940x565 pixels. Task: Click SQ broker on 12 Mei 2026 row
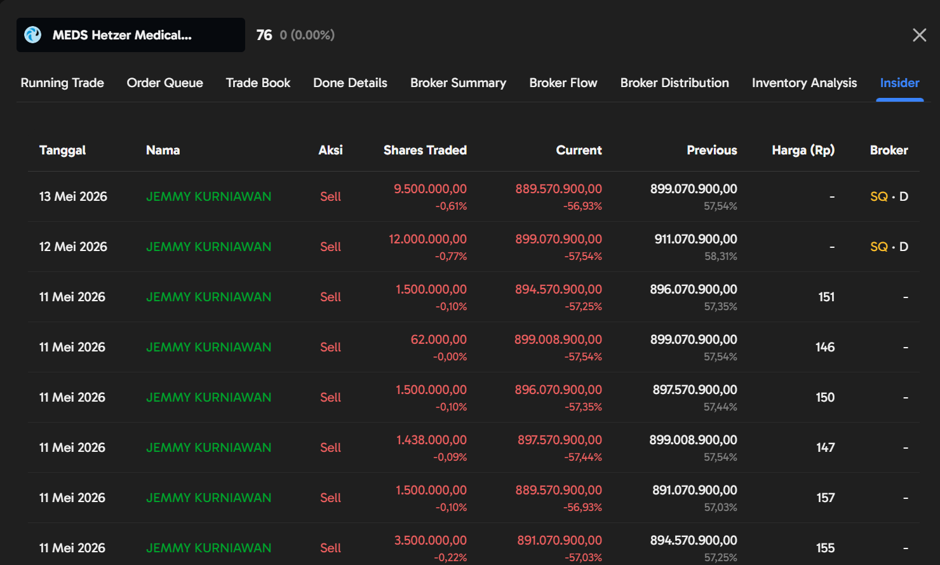878,247
